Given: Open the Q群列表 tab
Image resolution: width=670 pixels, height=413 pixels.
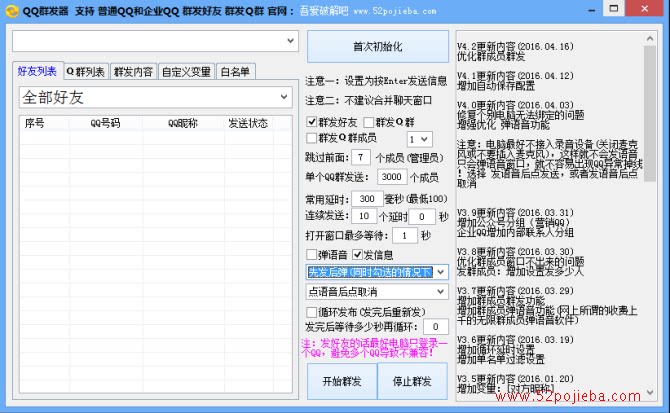Looking at the screenshot, I should (85, 72).
